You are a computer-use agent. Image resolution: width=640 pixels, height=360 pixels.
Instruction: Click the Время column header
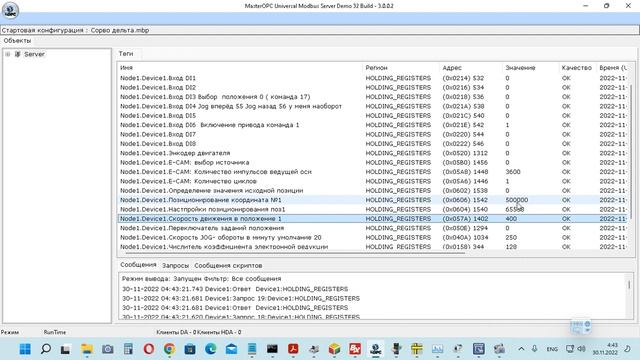click(613, 68)
